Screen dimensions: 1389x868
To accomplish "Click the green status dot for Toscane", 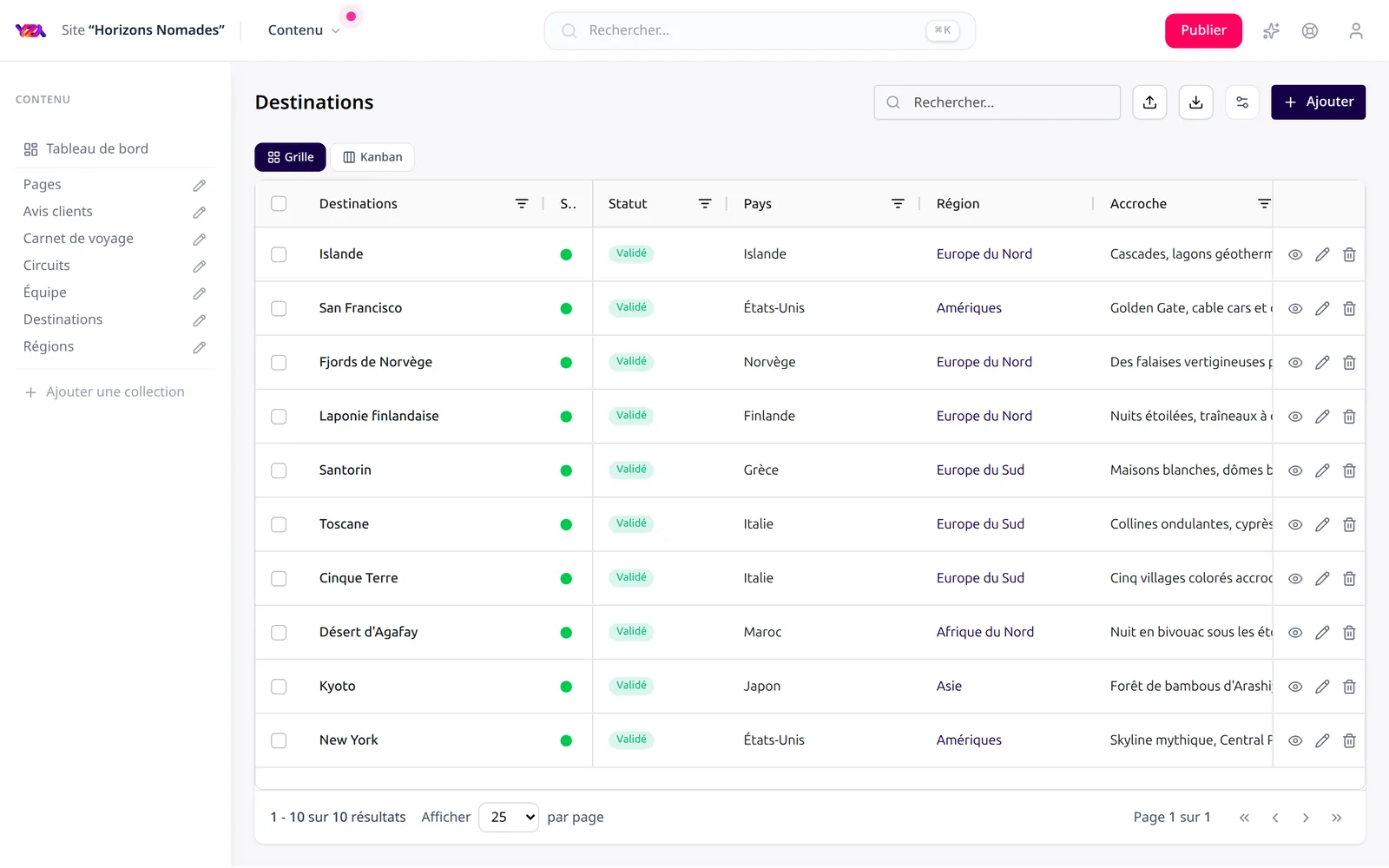I will click(x=566, y=524).
